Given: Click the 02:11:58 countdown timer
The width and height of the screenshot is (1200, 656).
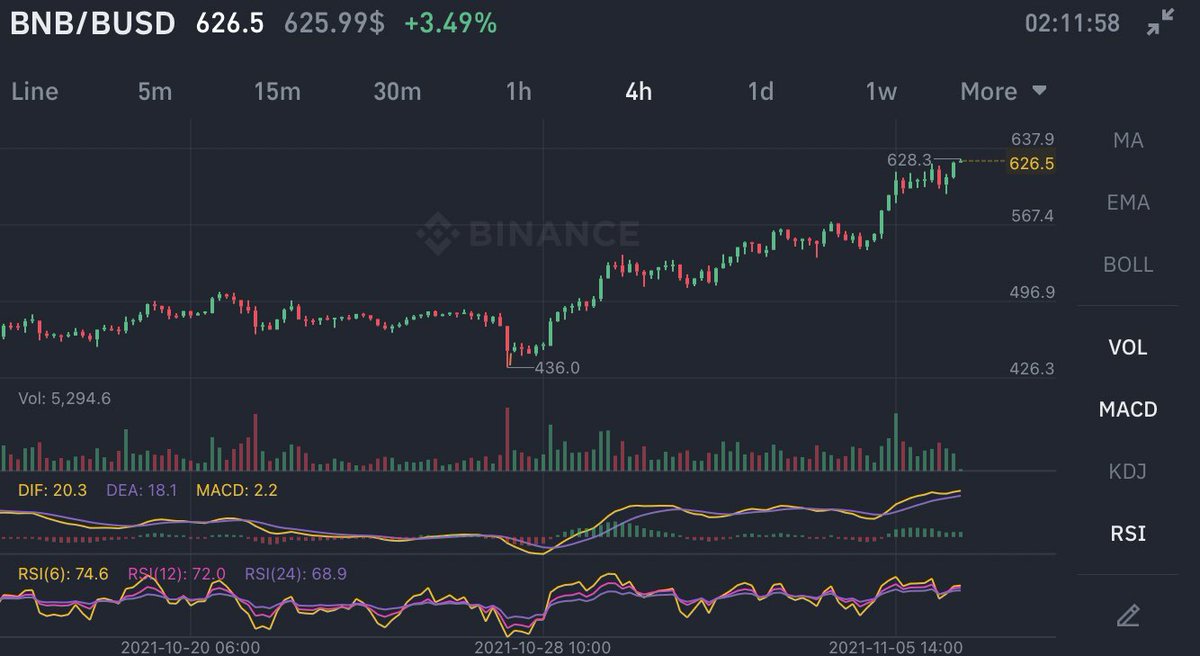Looking at the screenshot, I should (x=1072, y=23).
